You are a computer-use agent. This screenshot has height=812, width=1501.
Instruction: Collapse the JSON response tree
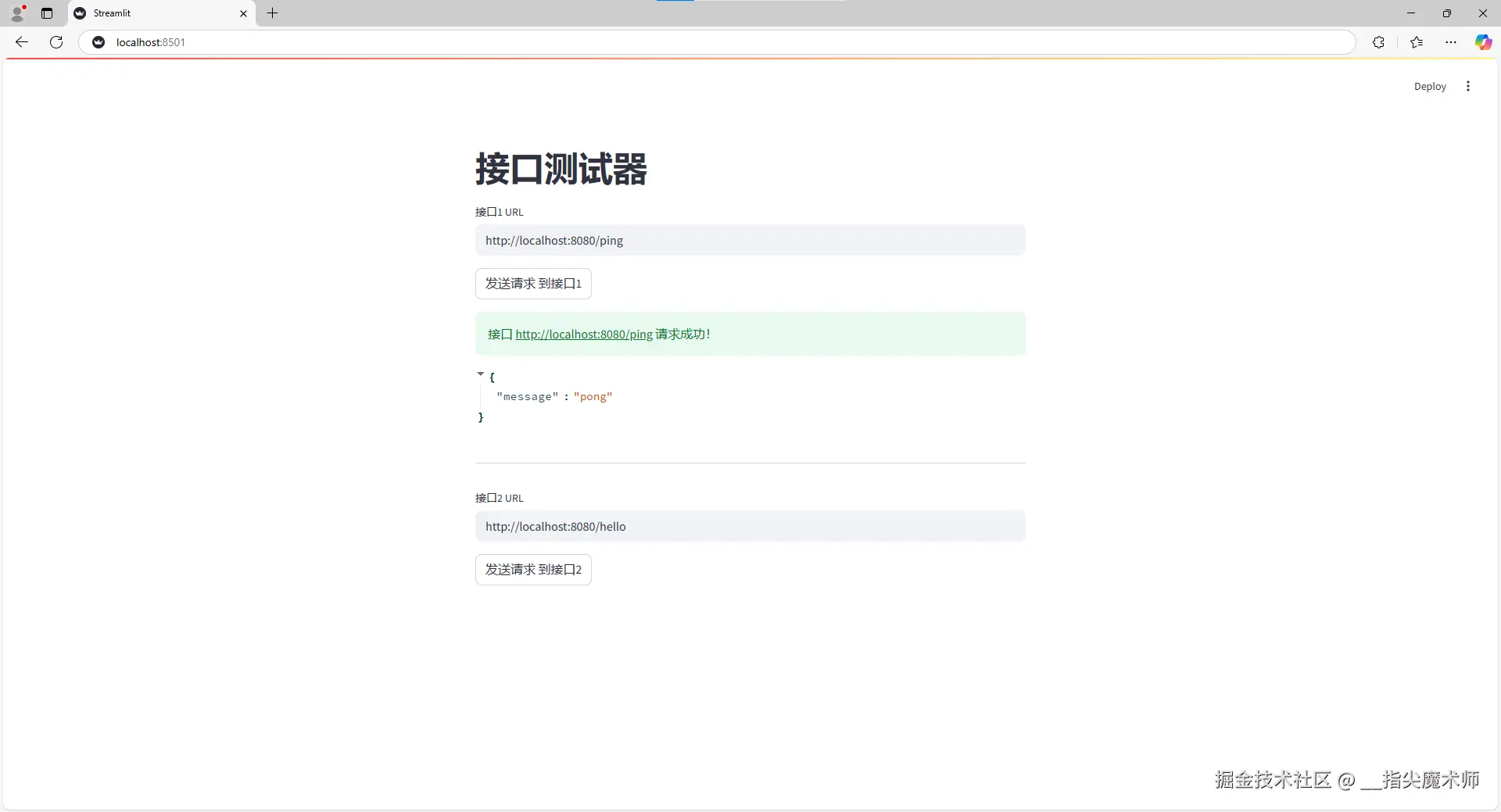pos(480,375)
